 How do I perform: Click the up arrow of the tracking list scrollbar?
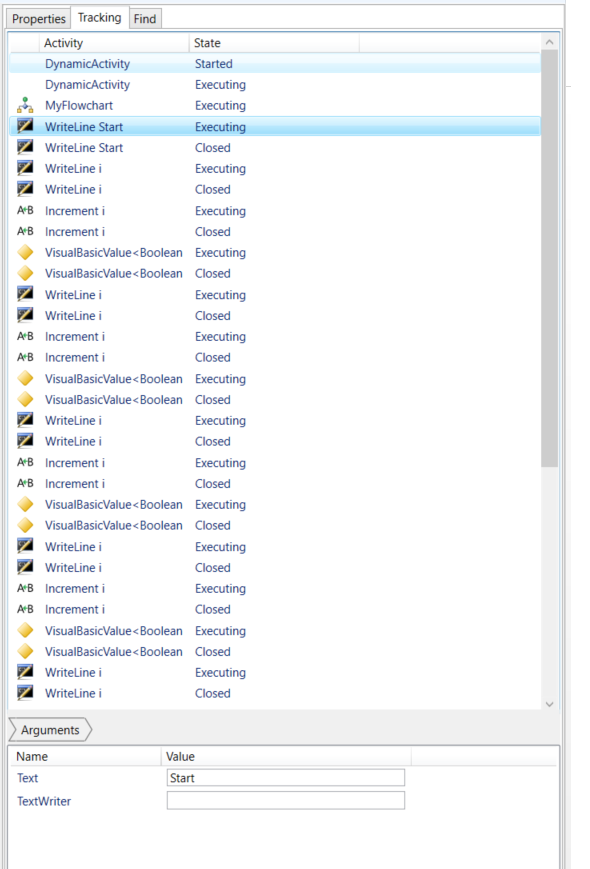550,42
